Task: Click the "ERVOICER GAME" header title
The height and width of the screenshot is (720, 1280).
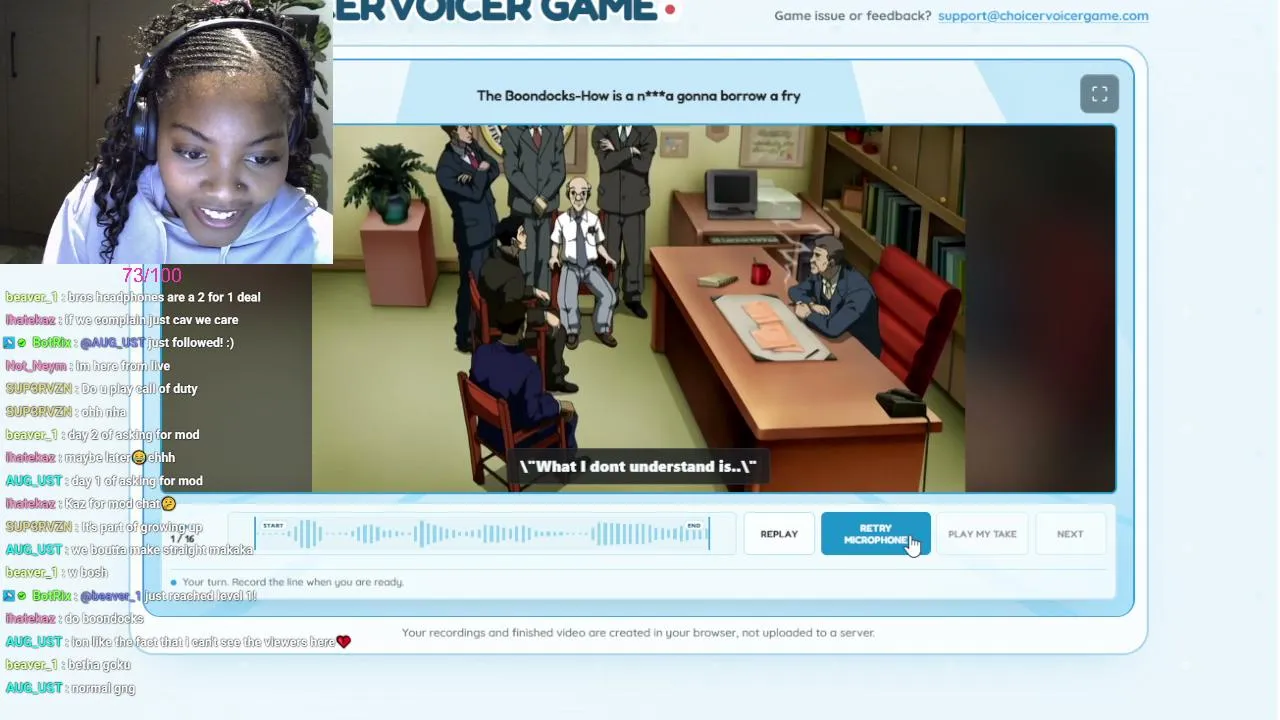Action: pos(495,12)
